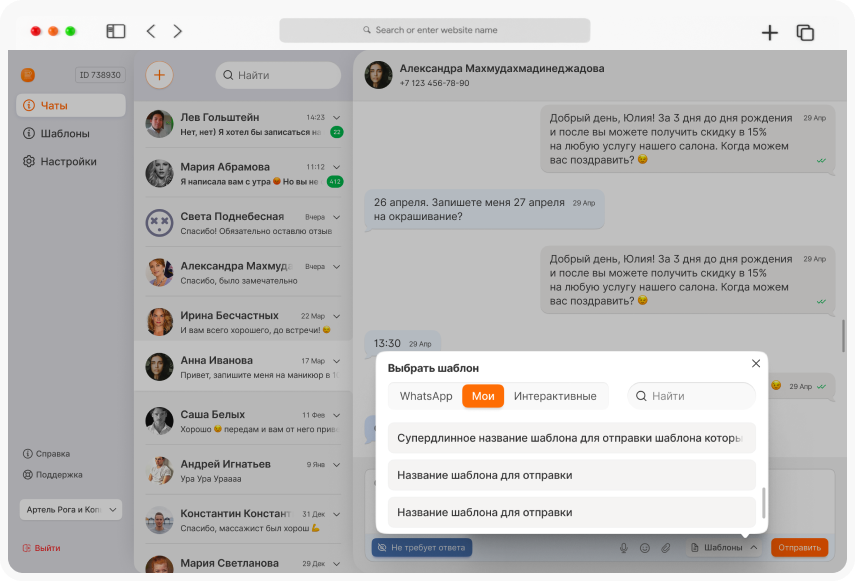This screenshot has width=855, height=581.
Task: Open chat with Андрей Игнатьев
Action: click(x=243, y=470)
